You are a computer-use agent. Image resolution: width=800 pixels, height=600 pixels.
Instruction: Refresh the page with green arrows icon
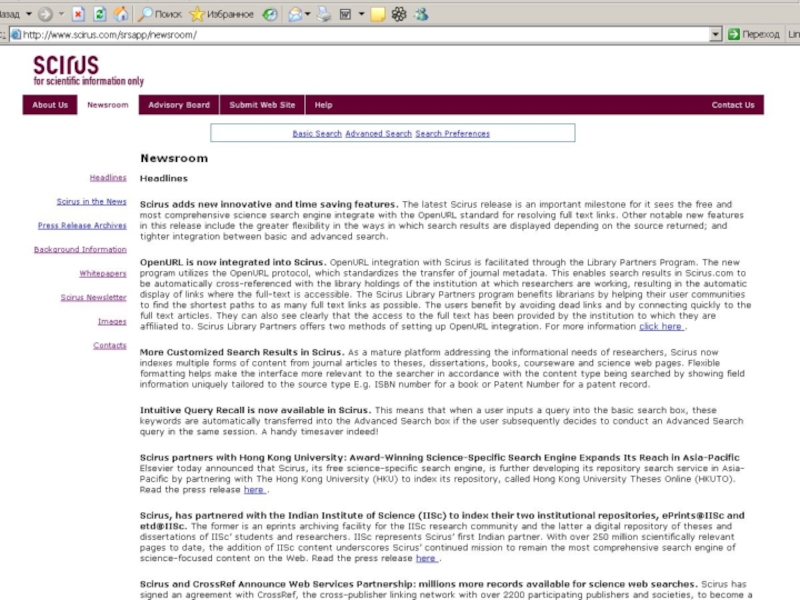99,14
